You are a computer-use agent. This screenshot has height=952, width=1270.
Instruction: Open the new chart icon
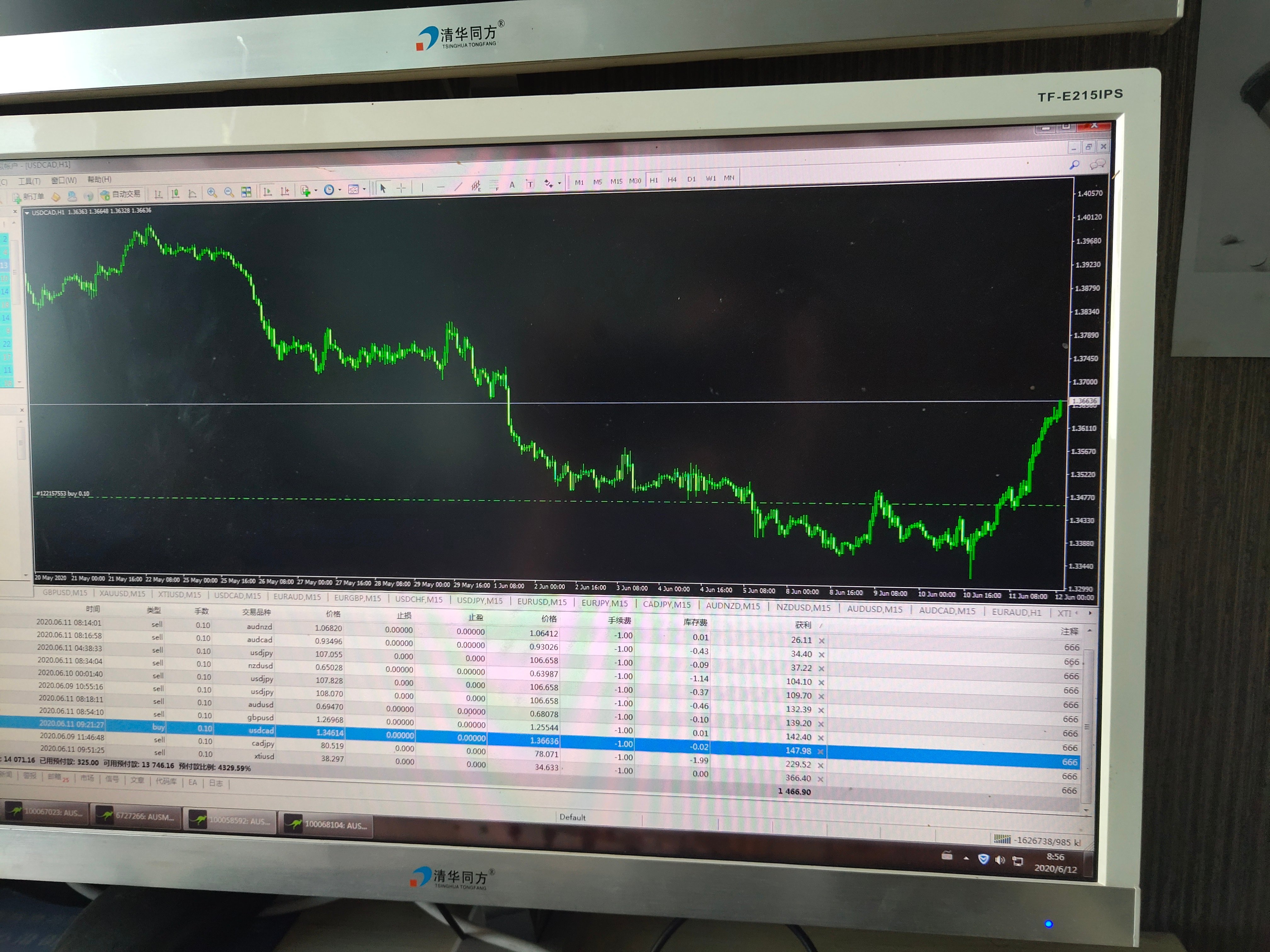pyautogui.click(x=306, y=190)
